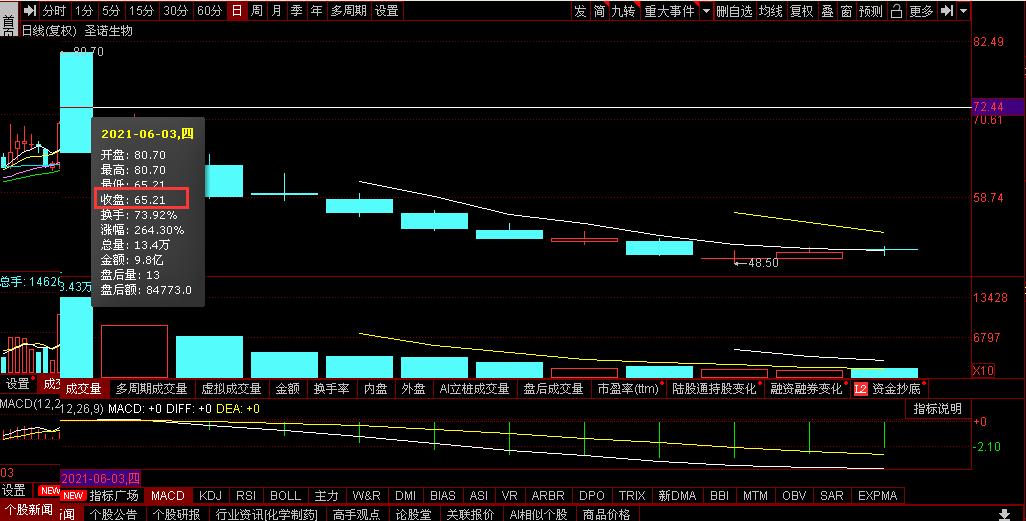
Task: Select the 日 daily period tab
Action: 237,10
